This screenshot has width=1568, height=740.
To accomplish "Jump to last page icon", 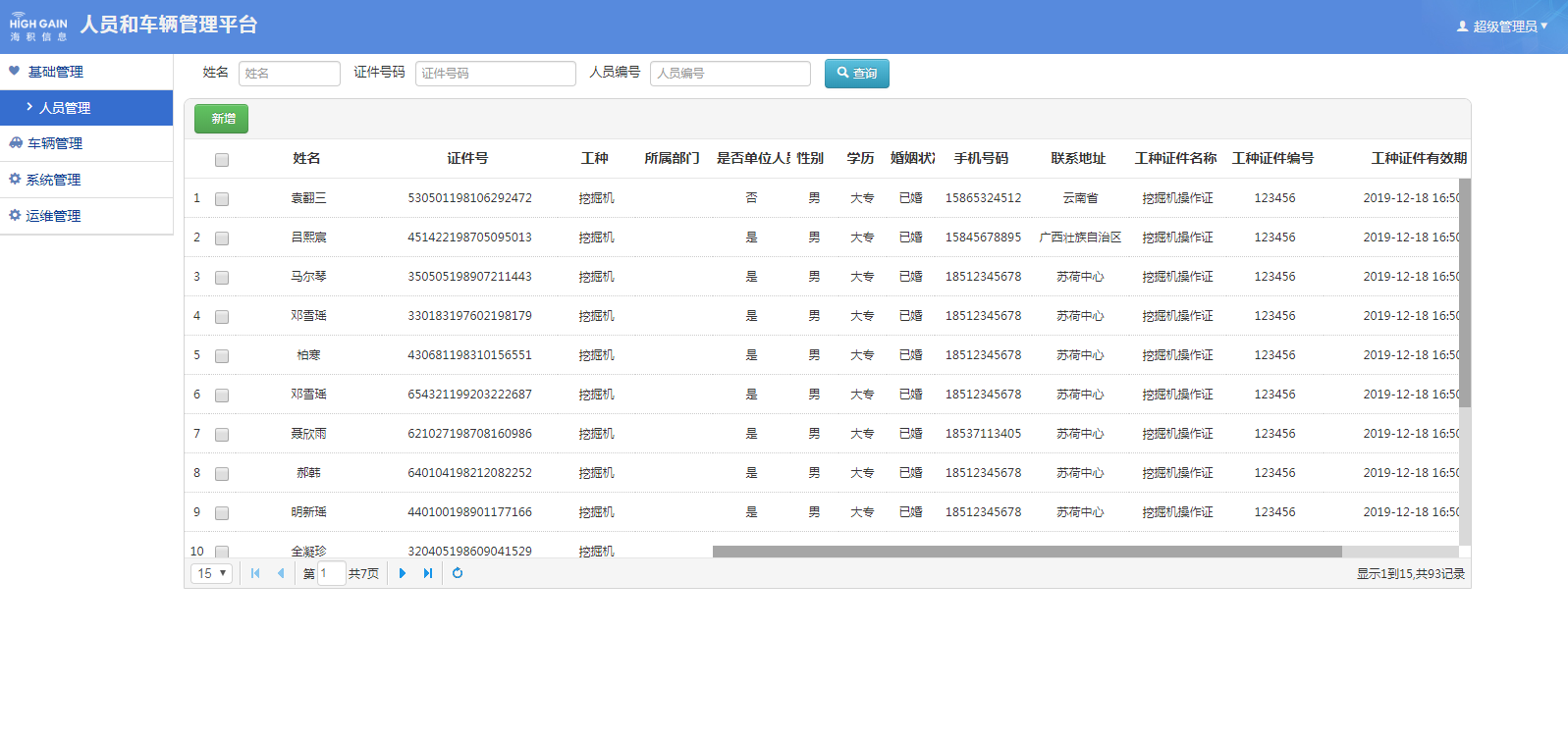I will [x=428, y=573].
